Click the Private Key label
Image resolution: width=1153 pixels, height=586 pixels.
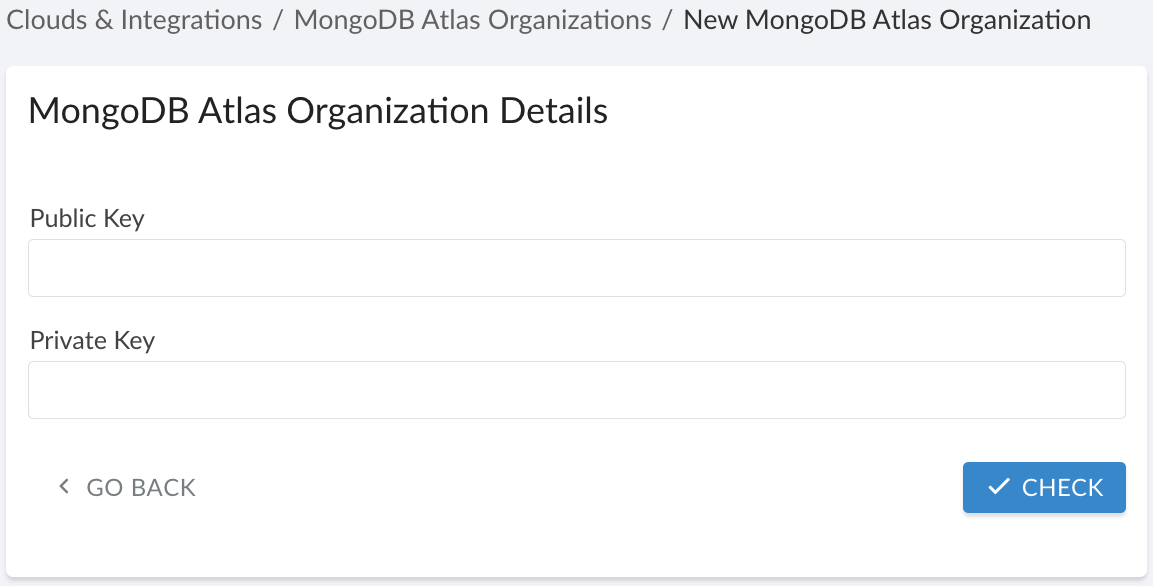tap(92, 340)
